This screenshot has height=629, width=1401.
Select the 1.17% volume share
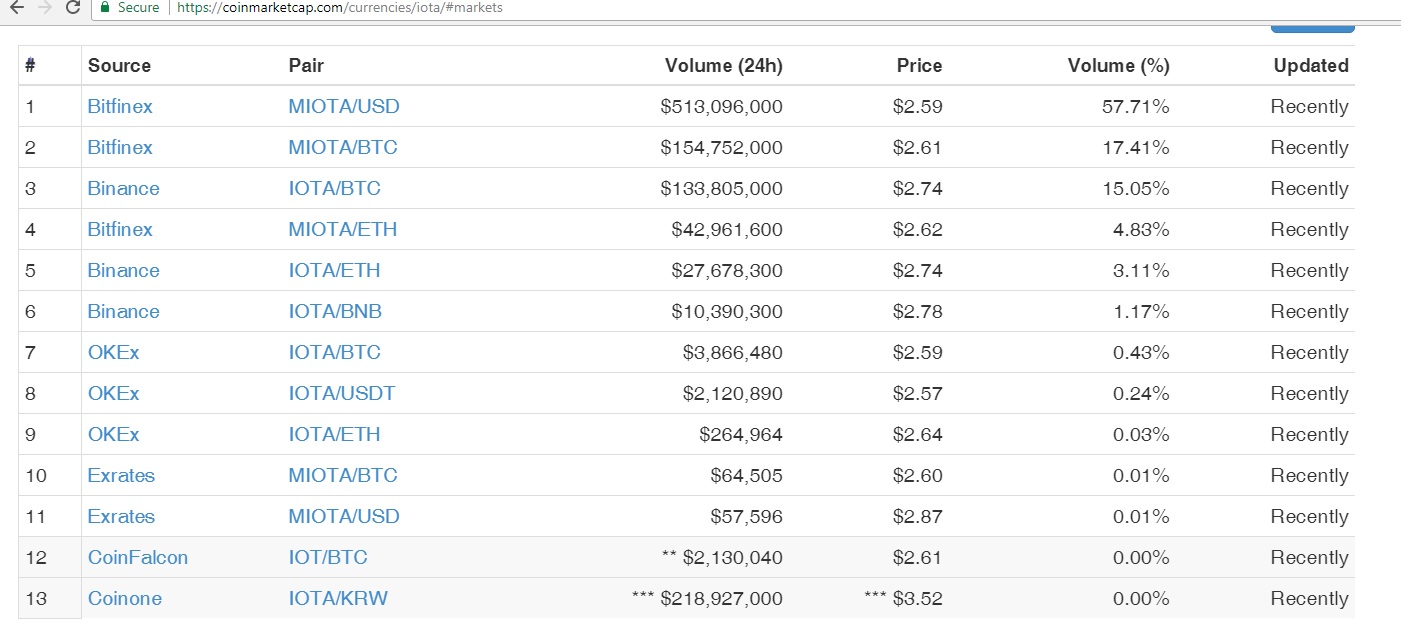click(x=1141, y=311)
